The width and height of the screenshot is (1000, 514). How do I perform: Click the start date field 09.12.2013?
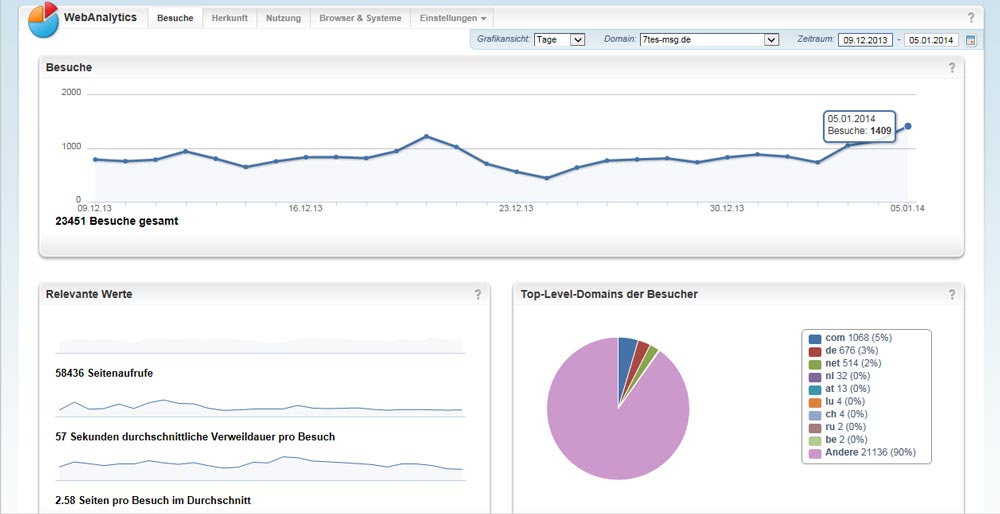click(x=864, y=40)
